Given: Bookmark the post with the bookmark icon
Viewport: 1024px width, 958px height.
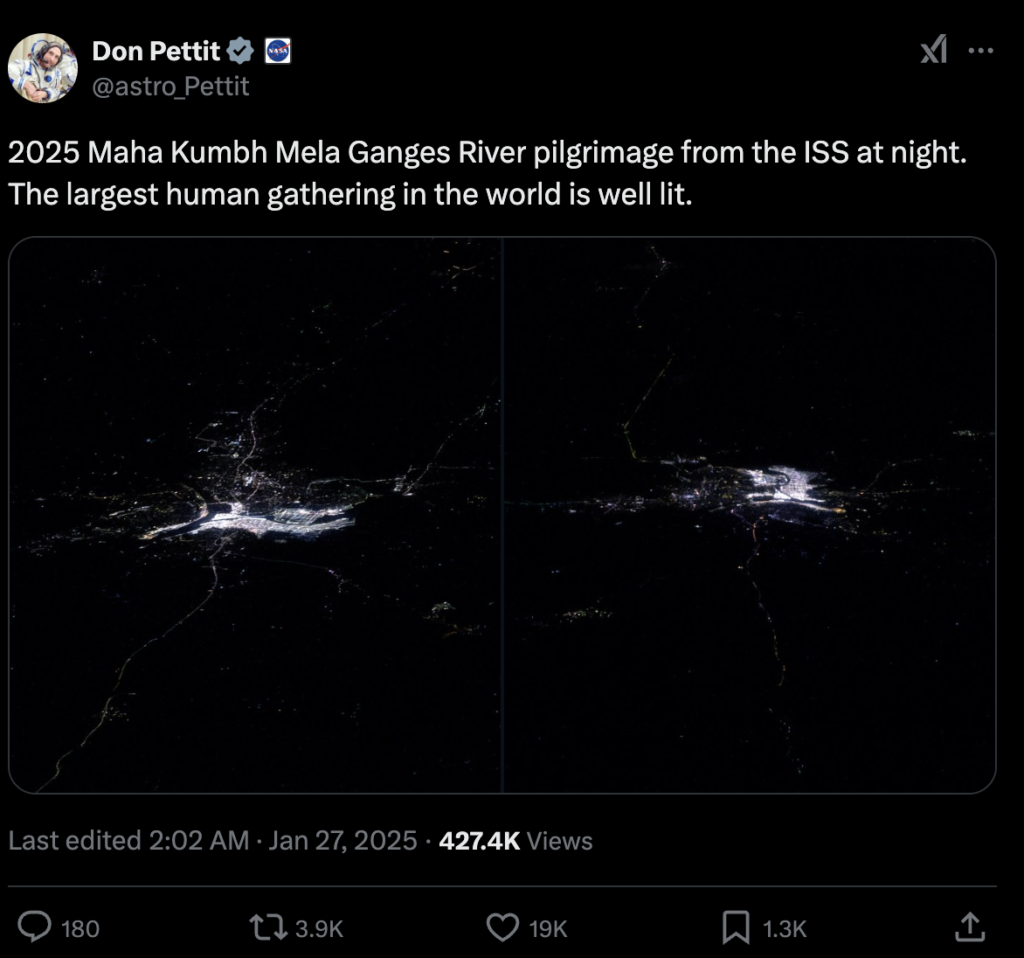Looking at the screenshot, I should coord(735,928).
